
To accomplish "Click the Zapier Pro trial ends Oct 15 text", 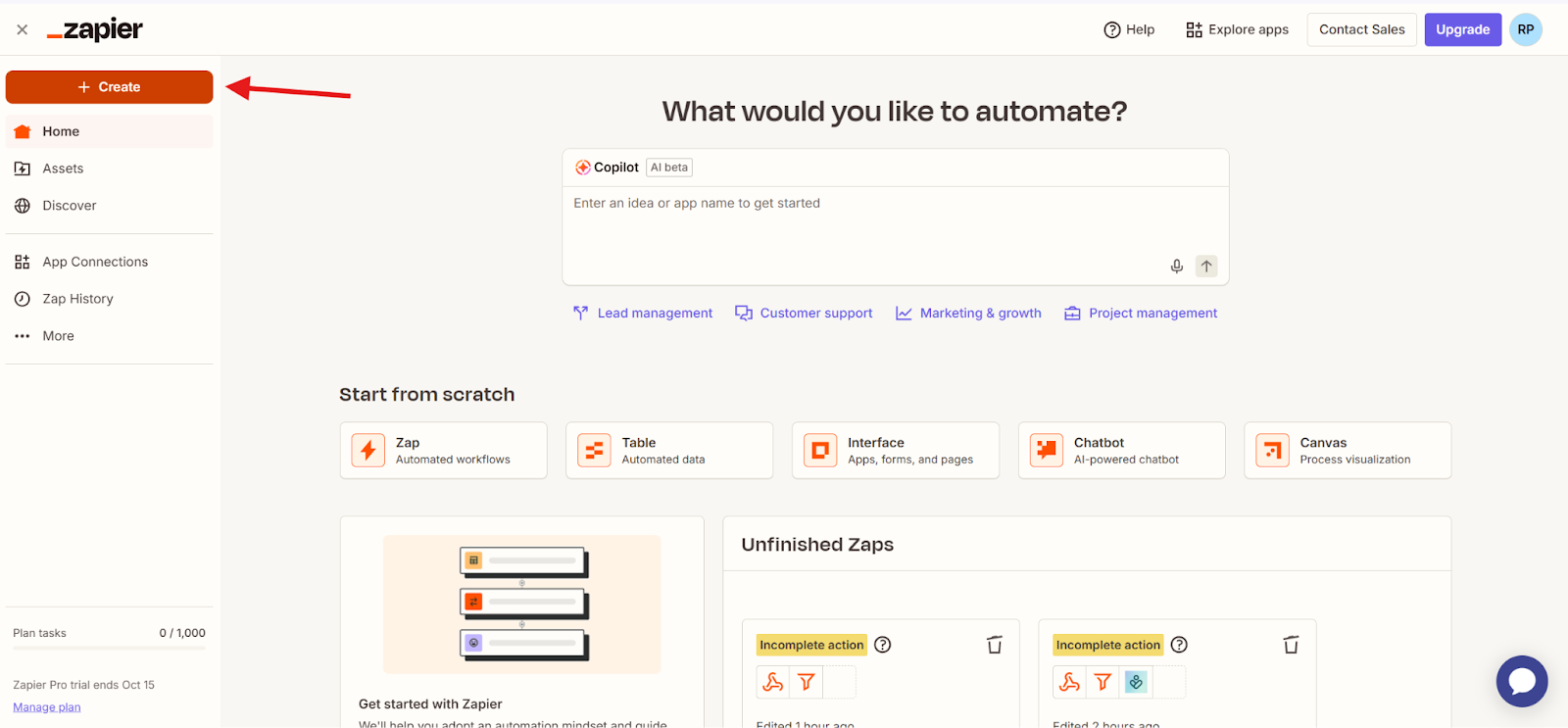I will 84,685.
